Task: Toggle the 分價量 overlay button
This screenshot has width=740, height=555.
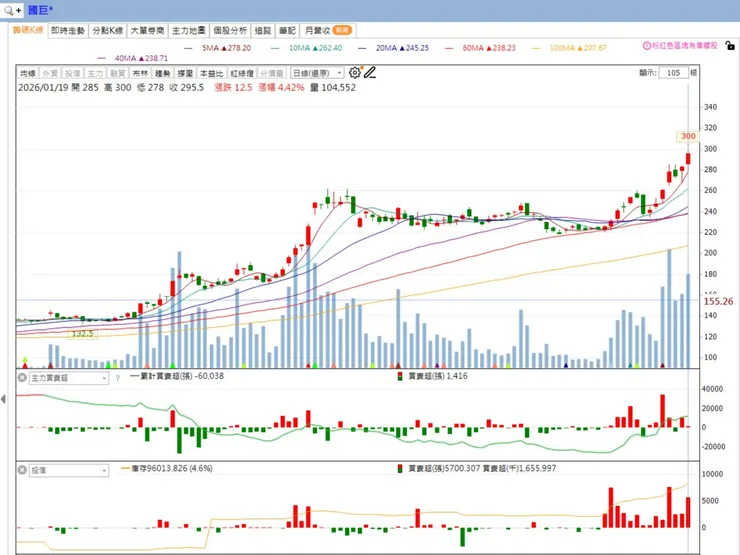Action: (272, 73)
